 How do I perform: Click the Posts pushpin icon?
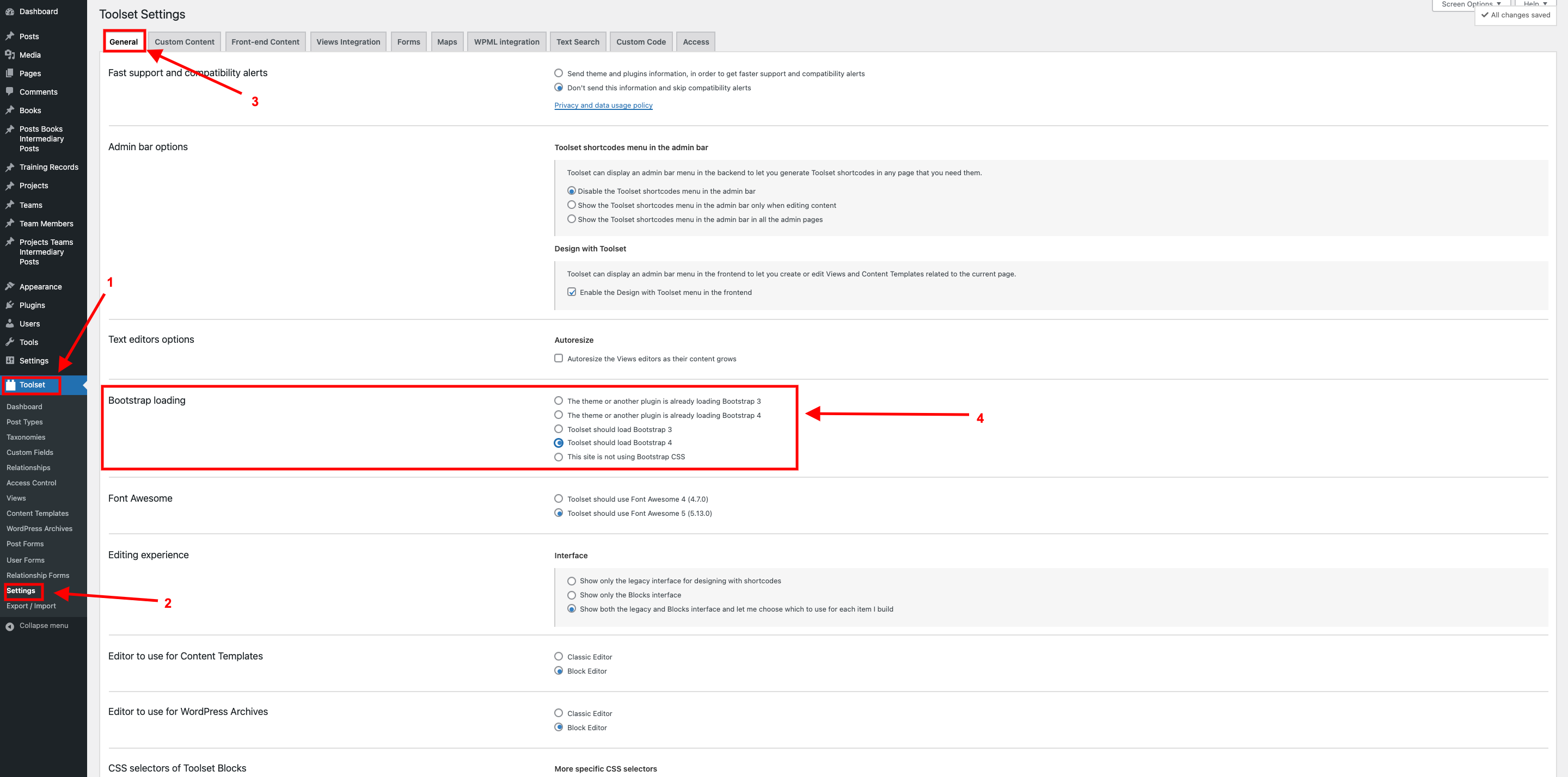coord(10,36)
